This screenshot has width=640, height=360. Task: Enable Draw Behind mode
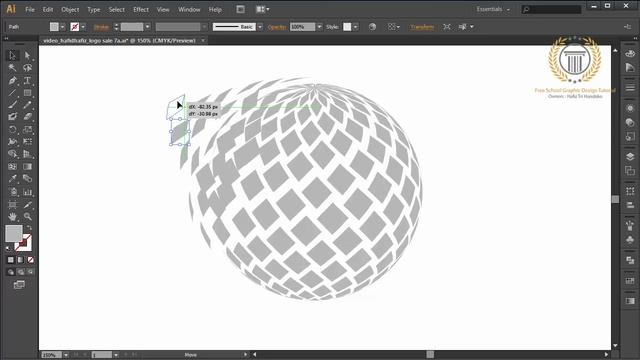pos(20,272)
